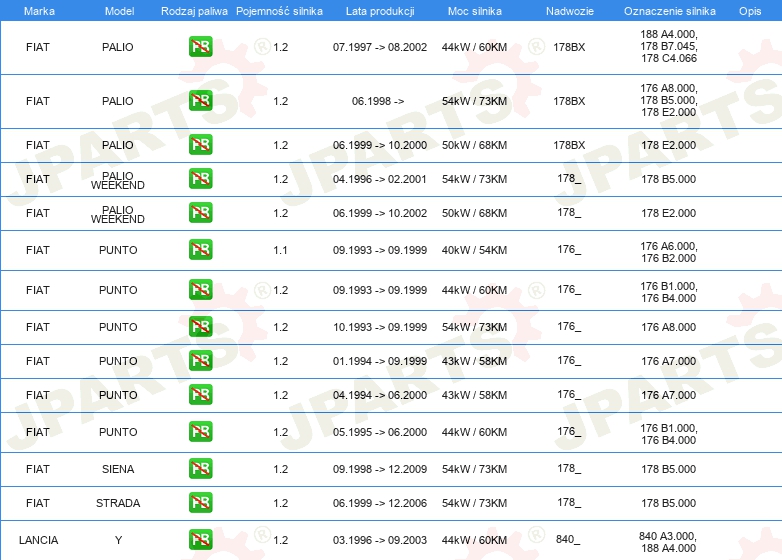This screenshot has width=782, height=560.
Task: Click PALIO WEEKEND in the 06.1999 -> 10.2002 row
Action: tap(118, 214)
